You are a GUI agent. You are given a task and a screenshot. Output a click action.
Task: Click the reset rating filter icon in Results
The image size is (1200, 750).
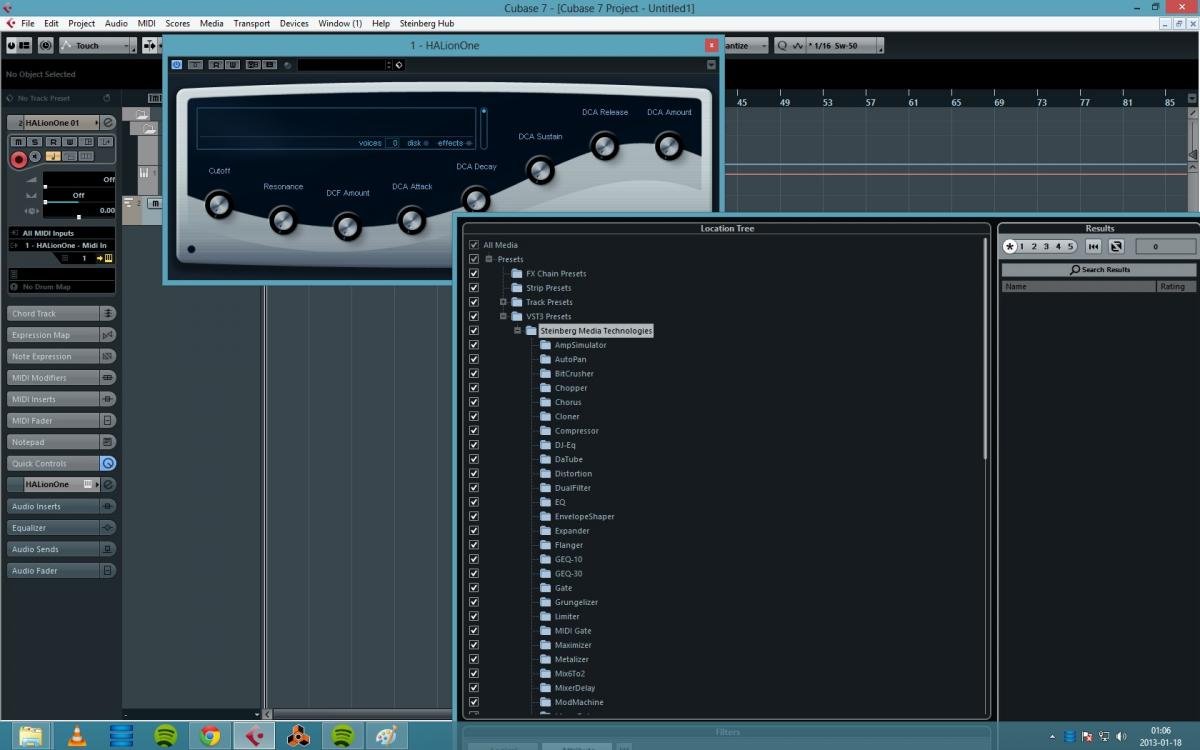pyautogui.click(x=1094, y=246)
